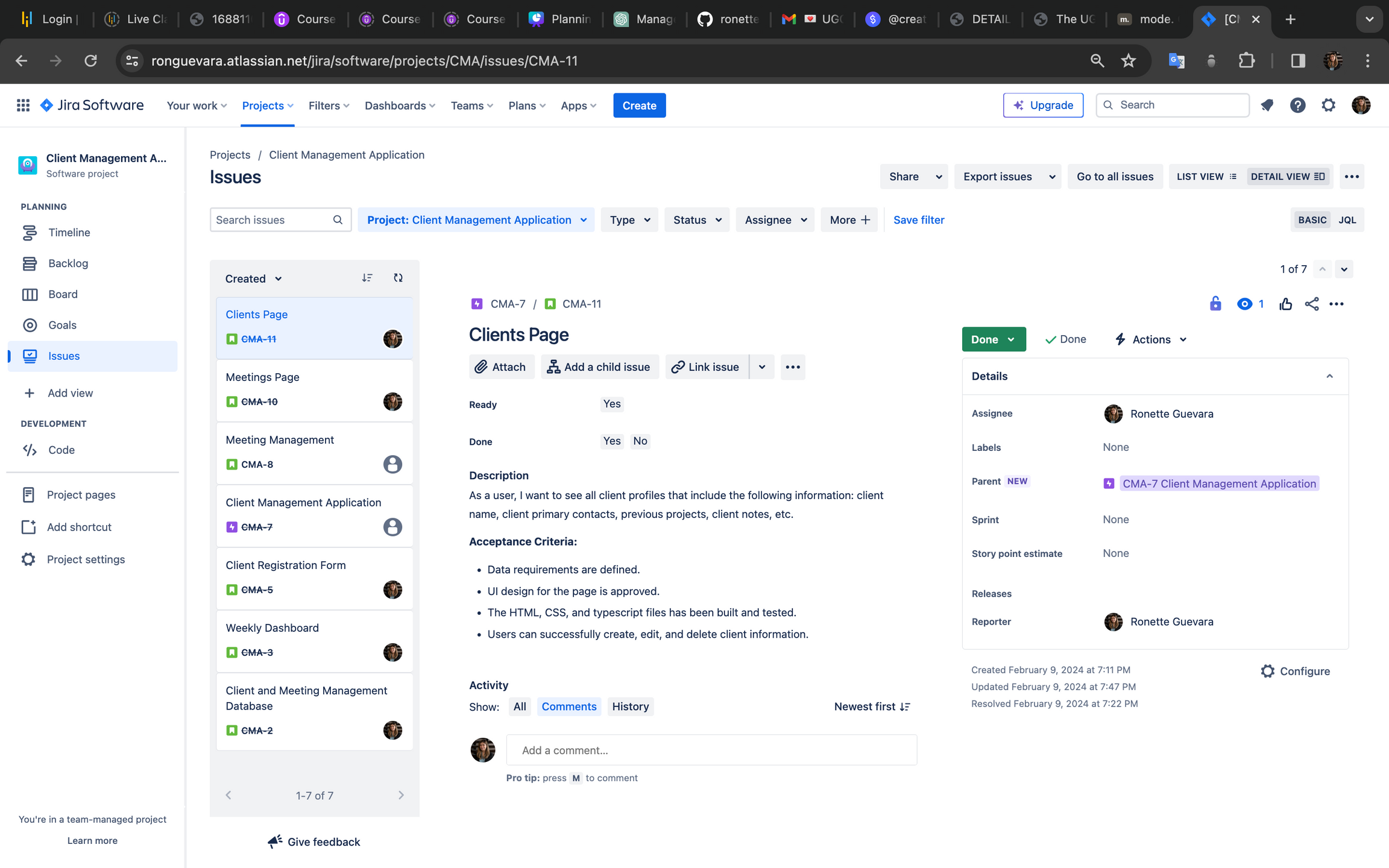The width and height of the screenshot is (1389, 868).
Task: Open the notifications bell icon
Action: (x=1267, y=105)
